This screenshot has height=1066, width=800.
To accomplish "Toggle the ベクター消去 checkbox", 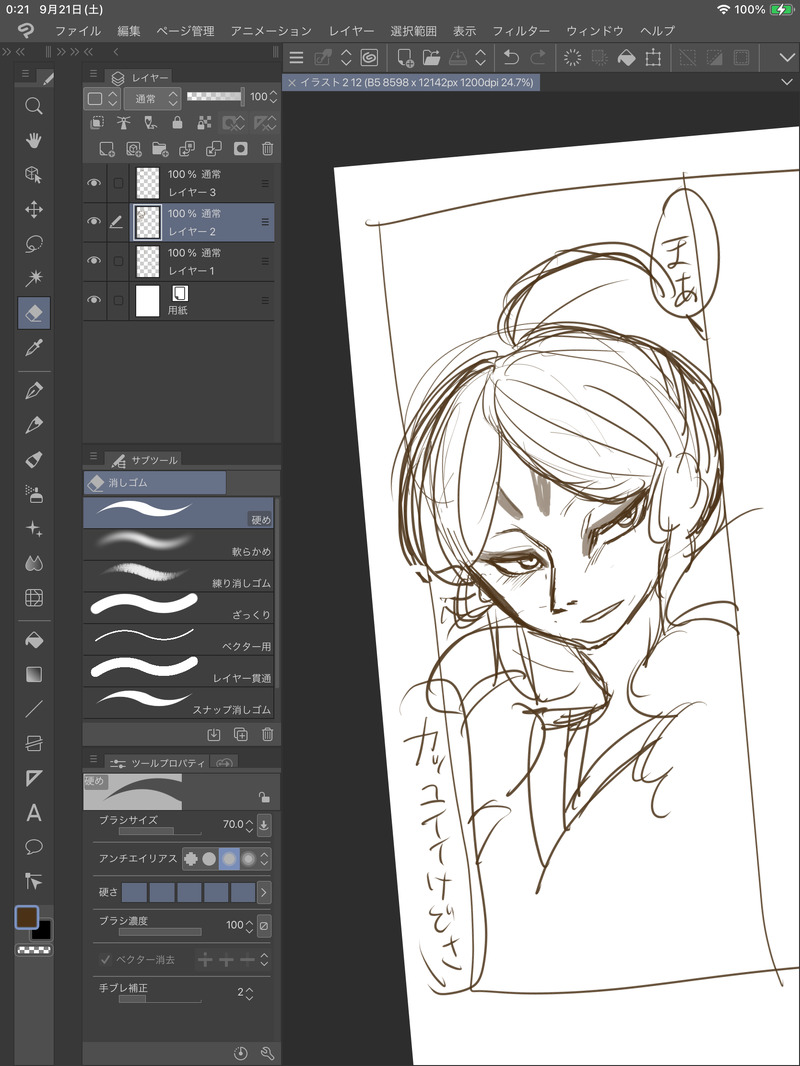I will click(105, 959).
